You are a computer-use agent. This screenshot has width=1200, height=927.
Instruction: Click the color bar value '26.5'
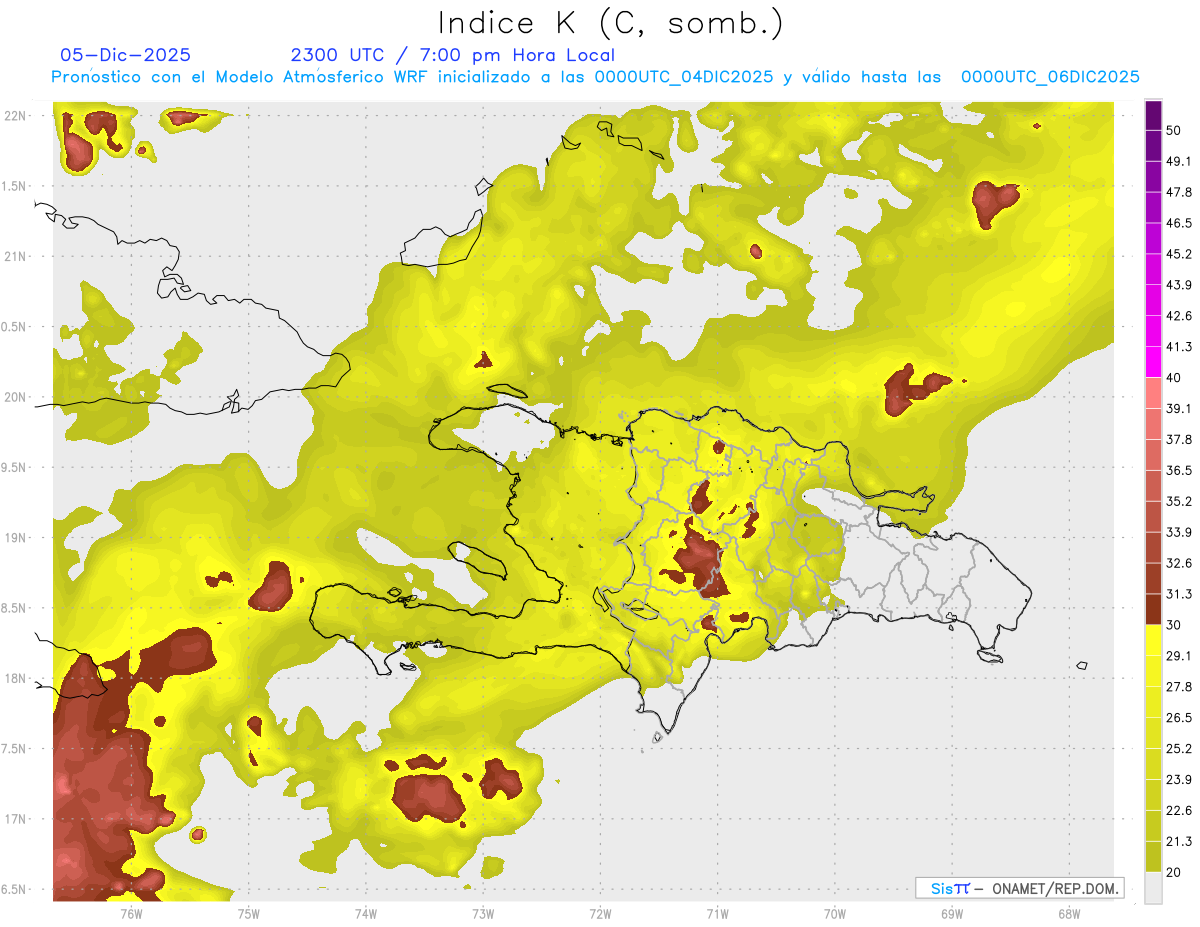point(1179,718)
